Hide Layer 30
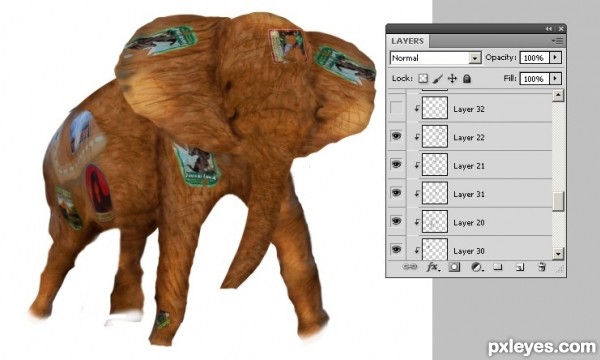600x360 pixels. click(x=396, y=249)
